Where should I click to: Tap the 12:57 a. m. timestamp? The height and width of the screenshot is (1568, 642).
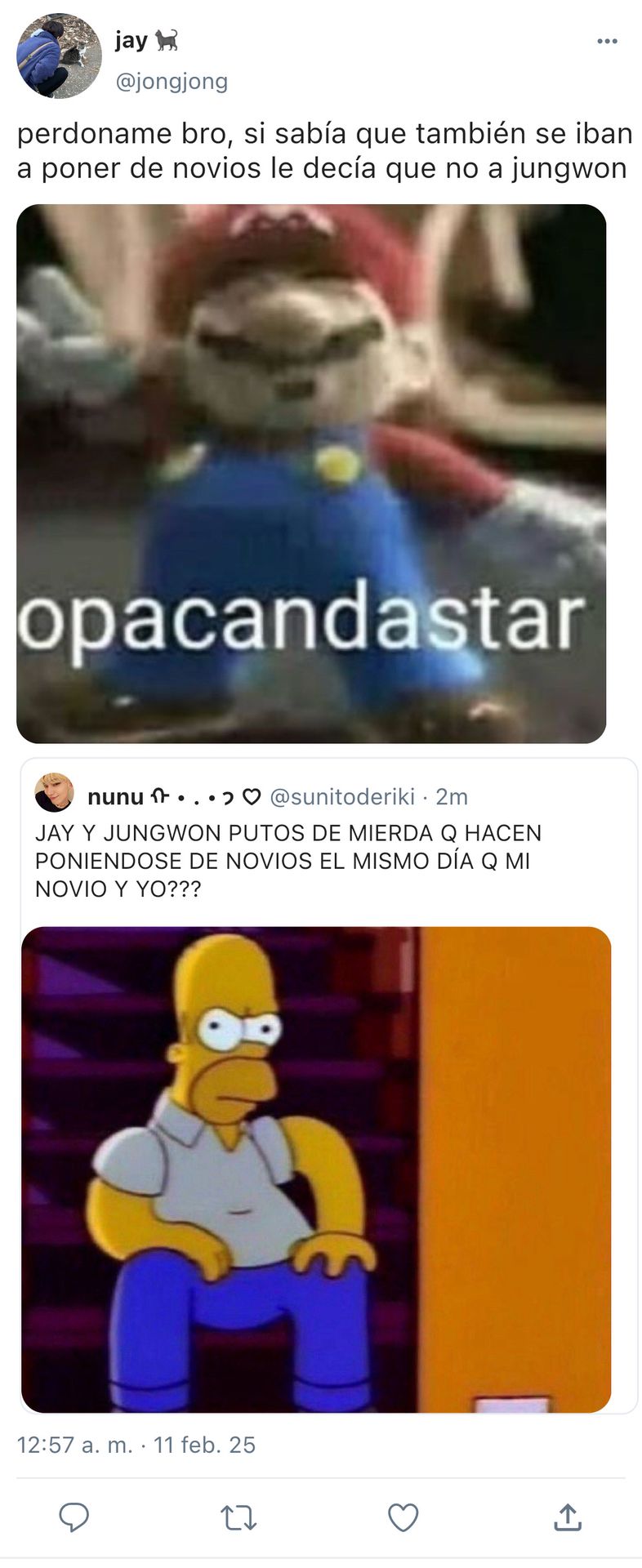click(x=74, y=1445)
